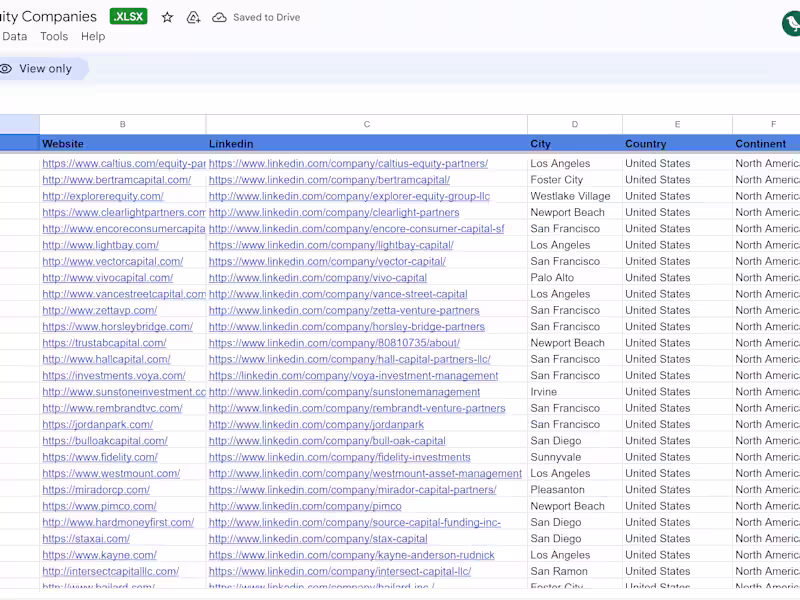The width and height of the screenshot is (800, 600).
Task: Star this spreadsheet document
Action: click(167, 17)
